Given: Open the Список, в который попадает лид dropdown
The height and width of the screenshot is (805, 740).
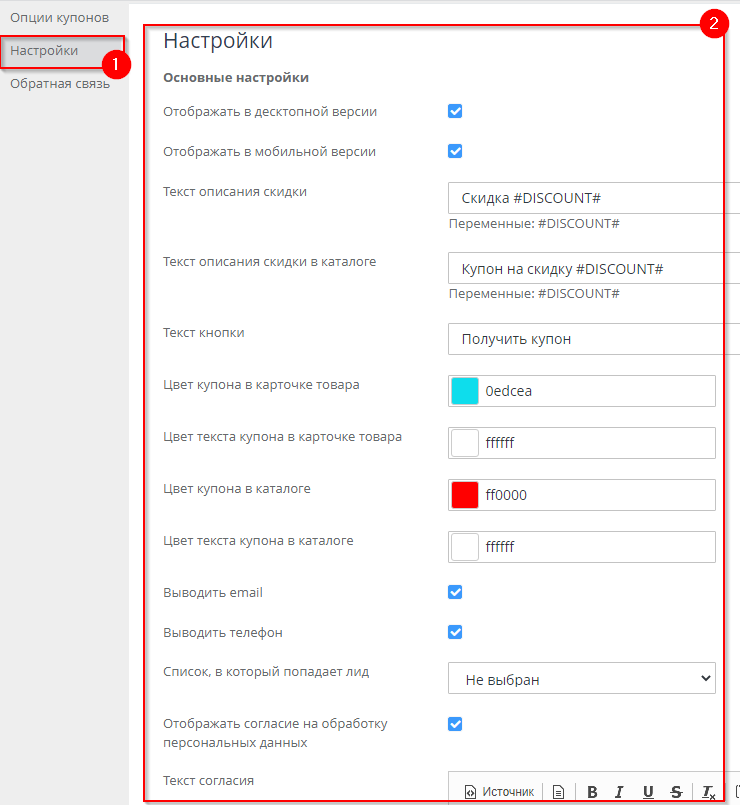Looking at the screenshot, I should 581,678.
